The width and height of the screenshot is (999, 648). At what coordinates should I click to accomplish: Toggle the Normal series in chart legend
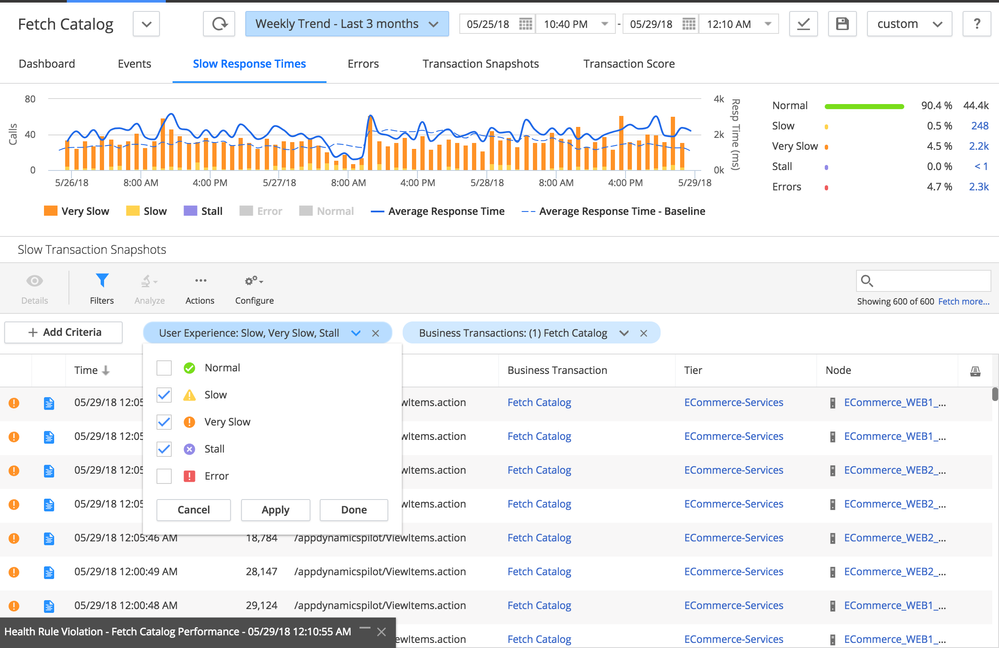click(326, 211)
